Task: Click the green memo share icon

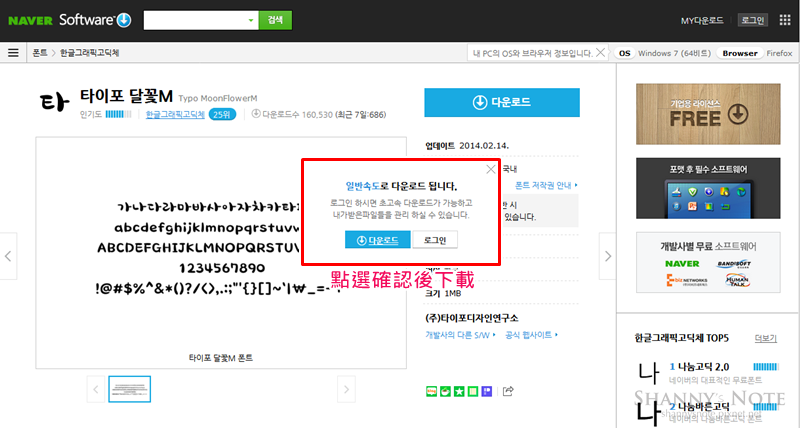Action: point(473,391)
